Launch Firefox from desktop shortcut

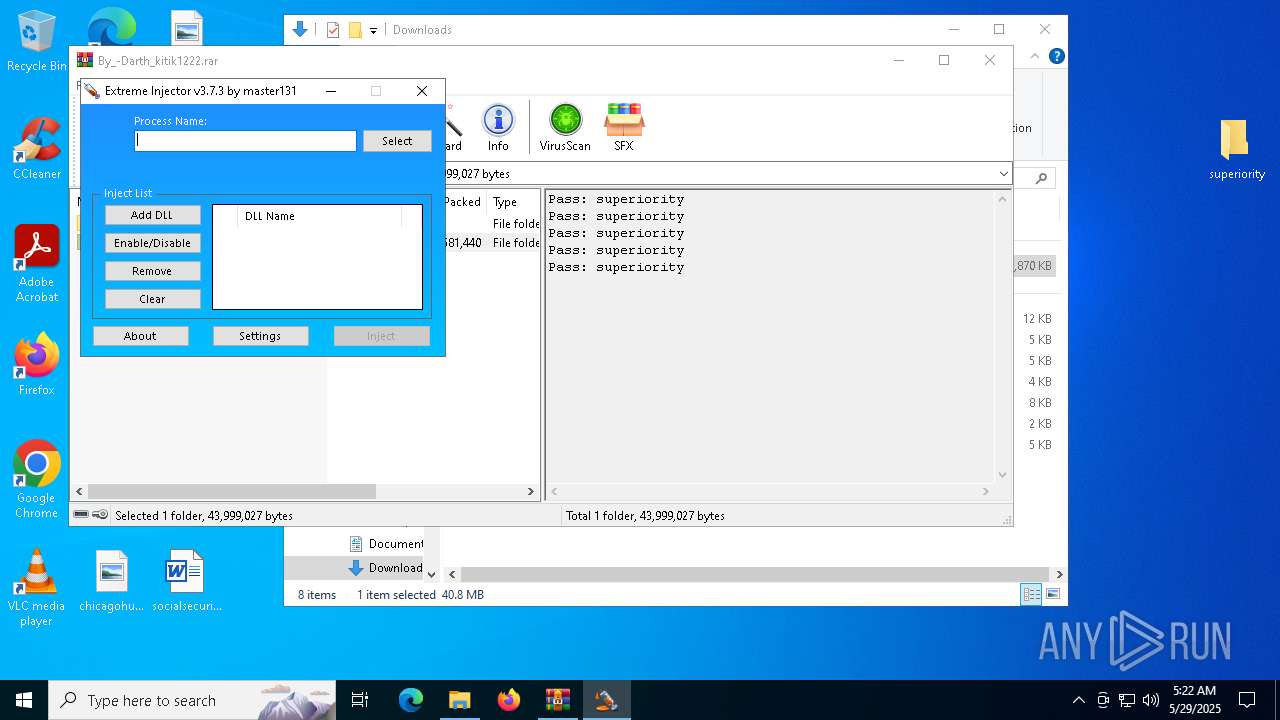click(37, 364)
